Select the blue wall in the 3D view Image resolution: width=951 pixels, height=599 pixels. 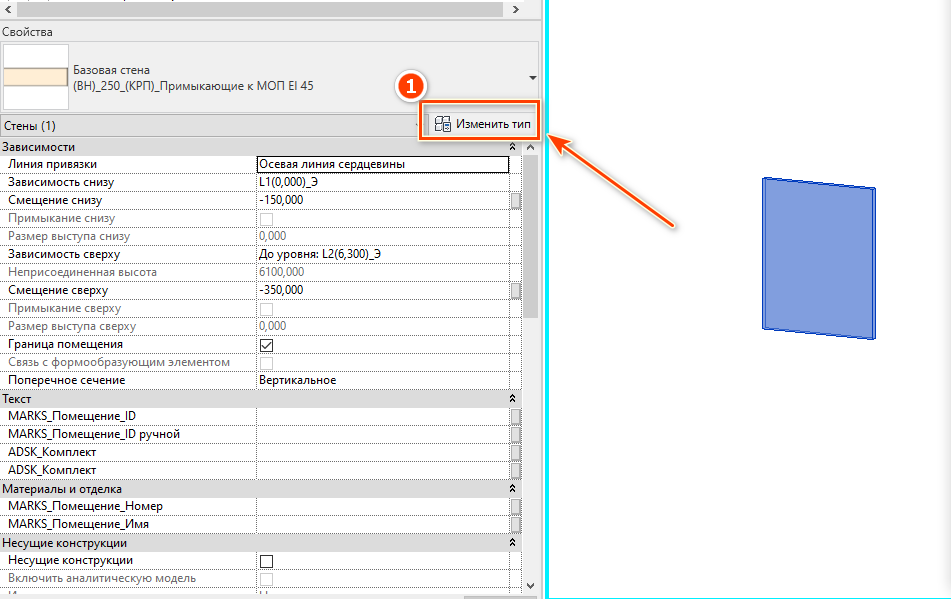coord(818,258)
